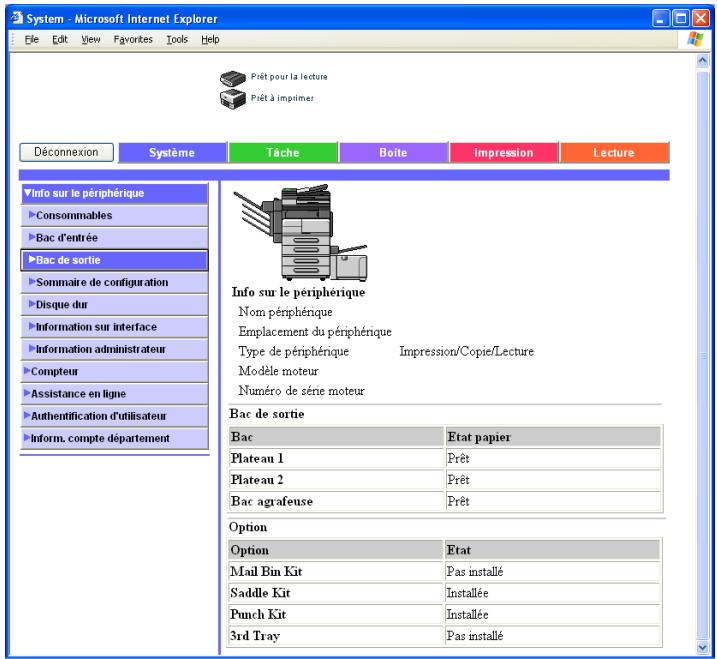717x659 pixels.
Task: Open Sommaire de configuration
Action: [114, 283]
